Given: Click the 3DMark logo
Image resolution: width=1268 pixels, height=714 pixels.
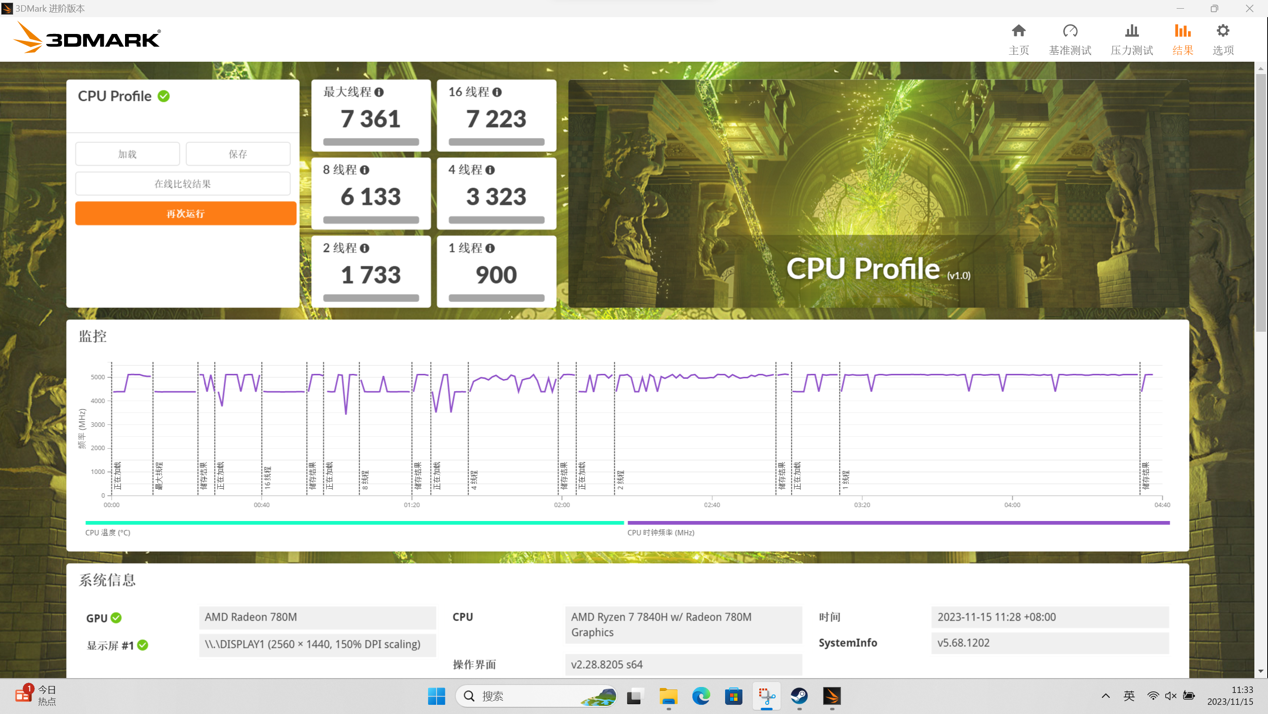Looking at the screenshot, I should coord(87,39).
